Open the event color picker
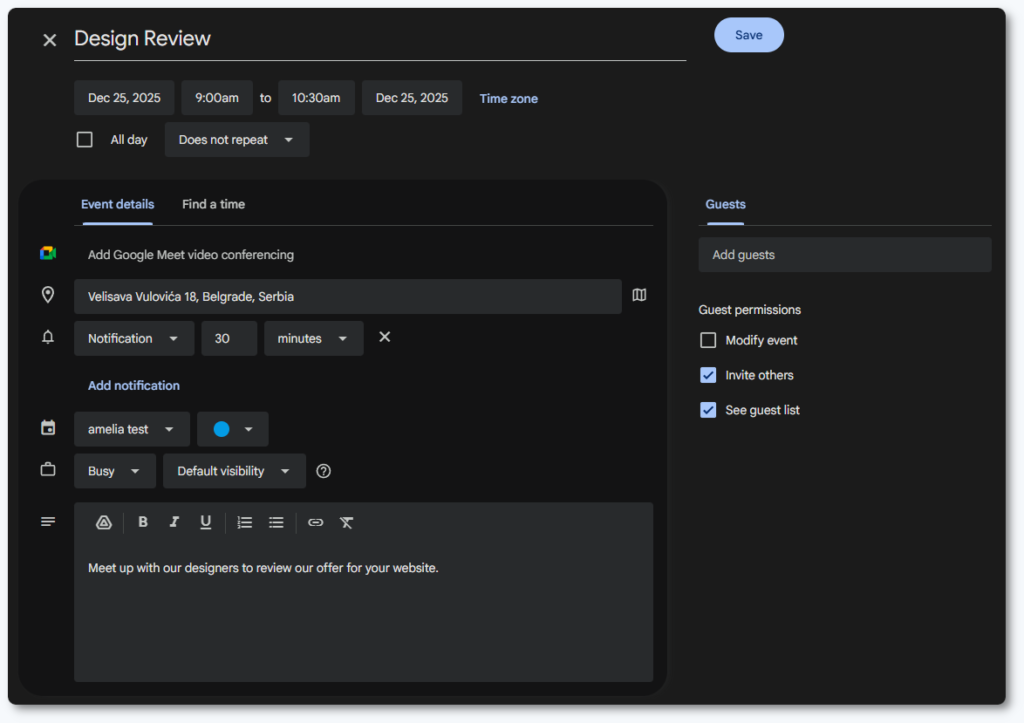The image size is (1024, 723). [x=232, y=429]
